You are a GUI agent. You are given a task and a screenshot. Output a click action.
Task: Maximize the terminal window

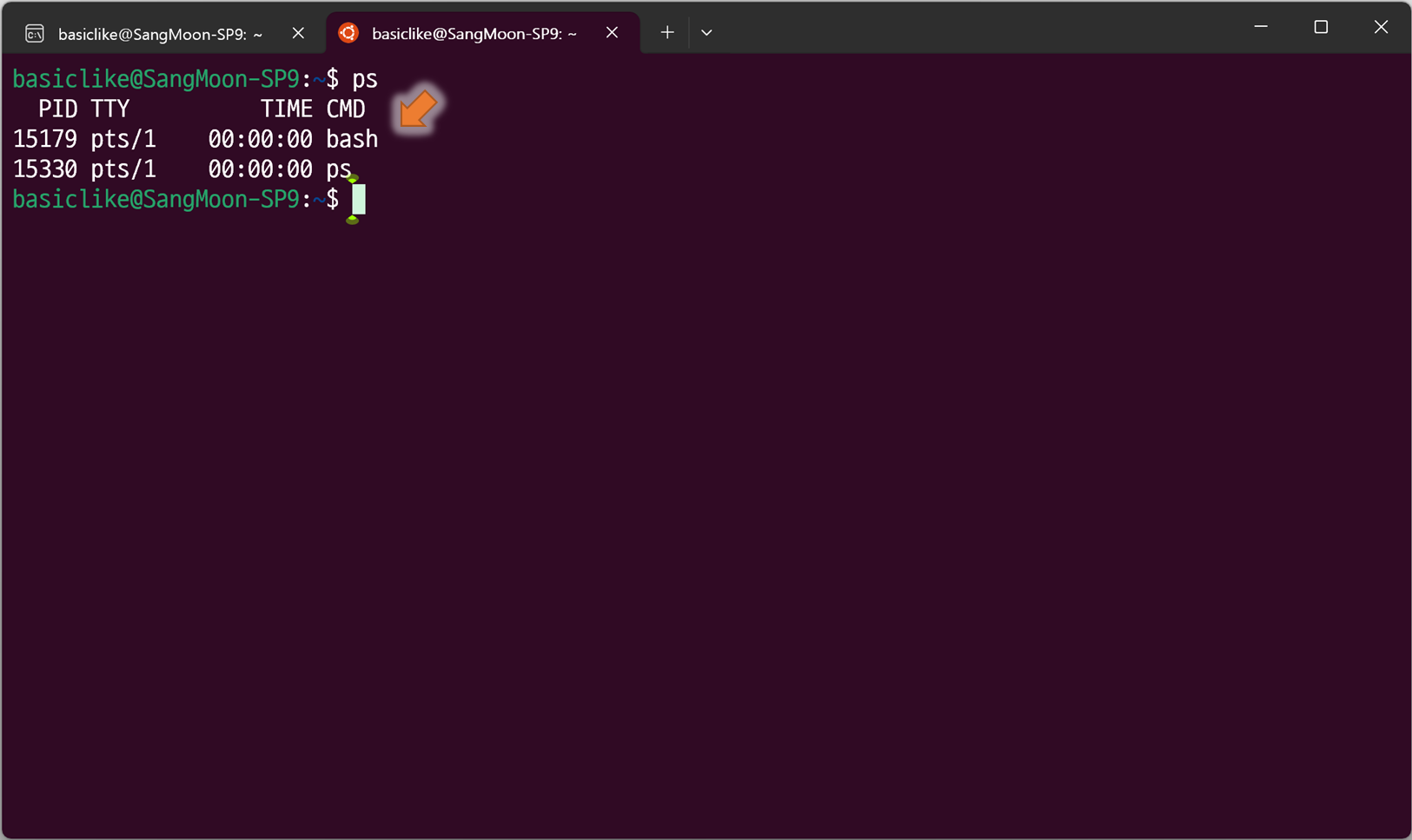(1321, 27)
